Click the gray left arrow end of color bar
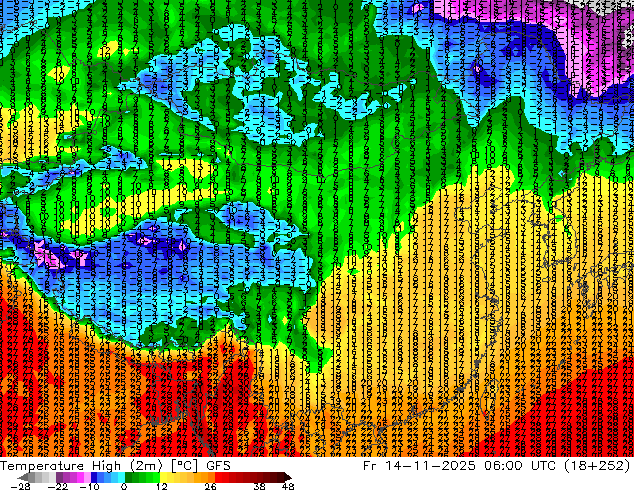 click(23, 477)
